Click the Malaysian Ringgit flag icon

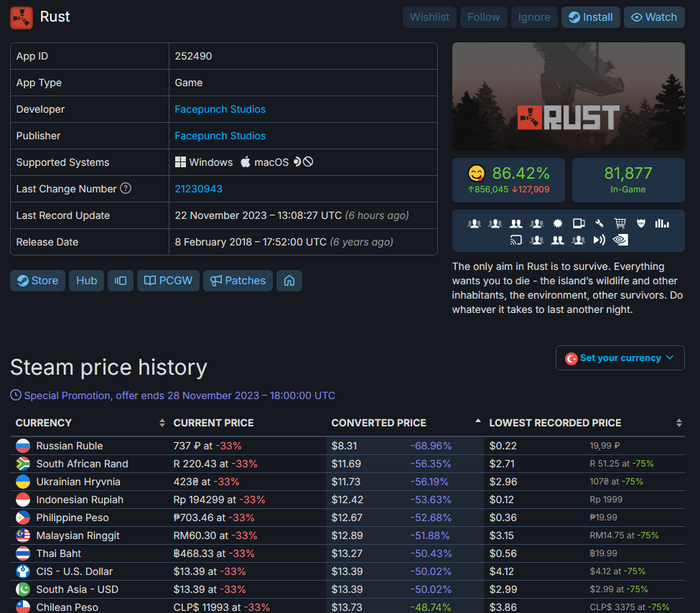tap(23, 535)
